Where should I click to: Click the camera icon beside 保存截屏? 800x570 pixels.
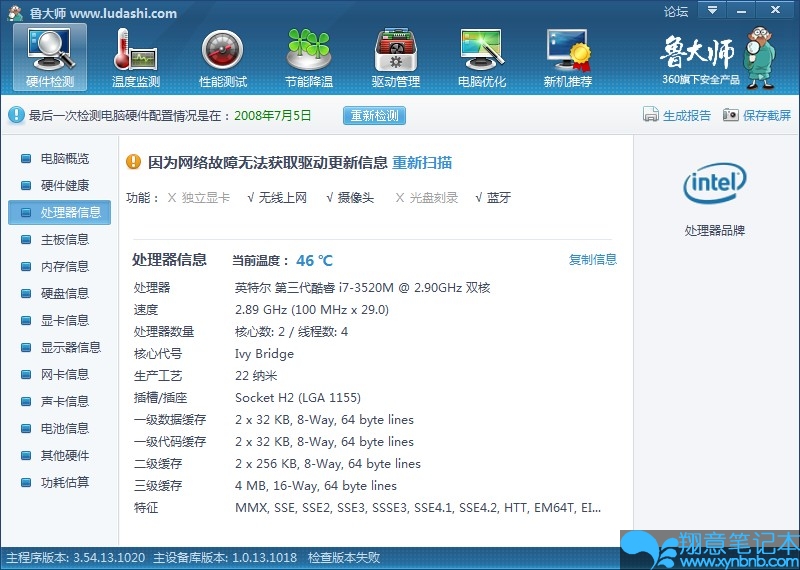pos(731,115)
